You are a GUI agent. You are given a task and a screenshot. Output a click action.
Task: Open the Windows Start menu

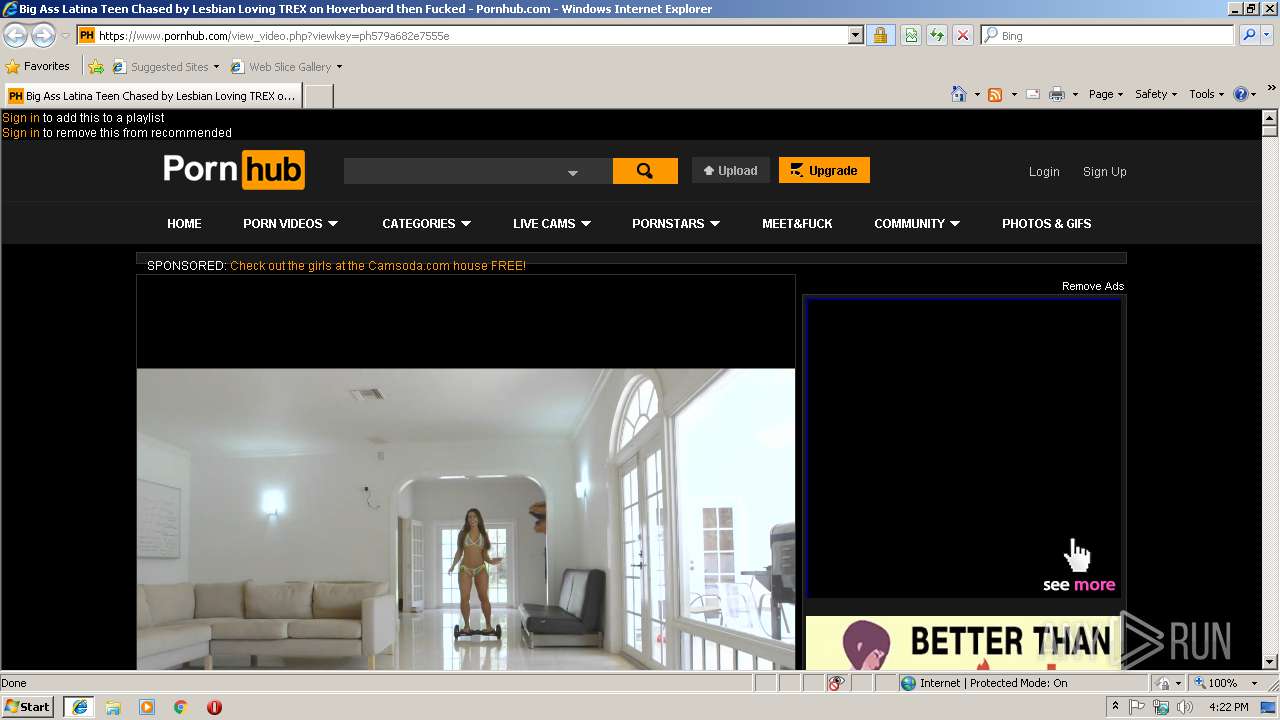point(28,707)
